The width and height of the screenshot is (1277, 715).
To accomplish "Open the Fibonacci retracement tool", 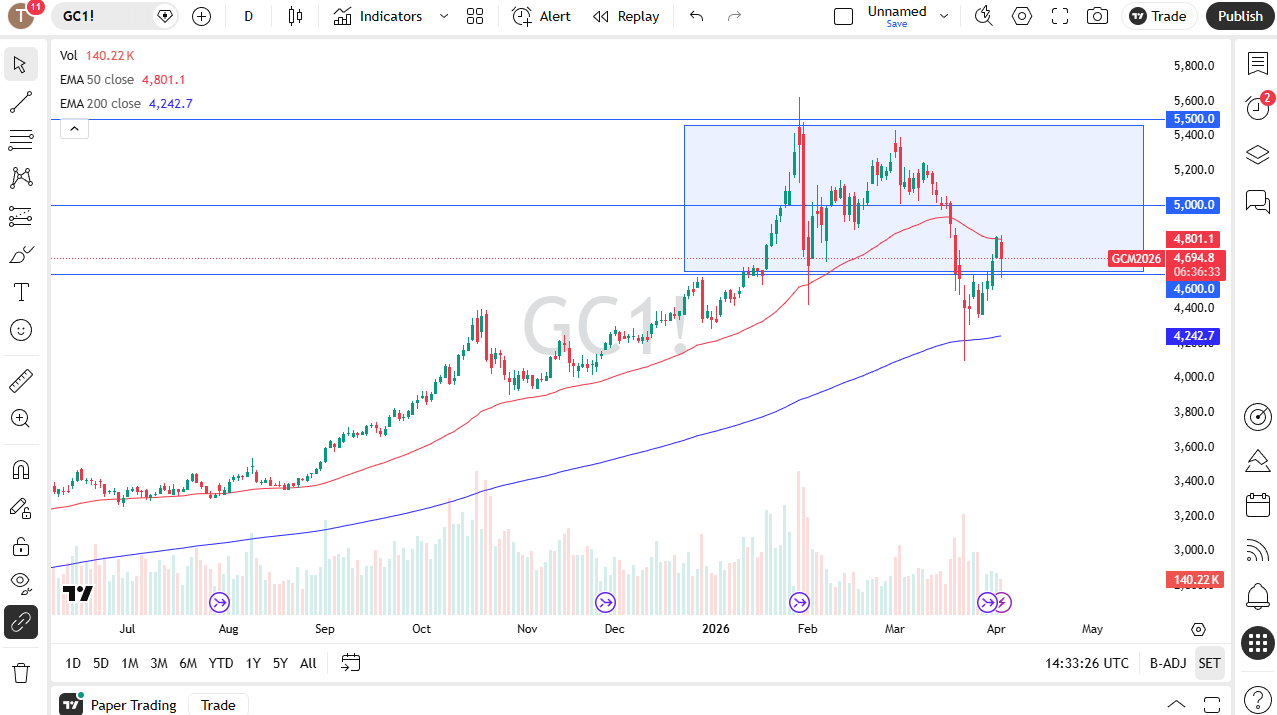I will (x=20, y=140).
